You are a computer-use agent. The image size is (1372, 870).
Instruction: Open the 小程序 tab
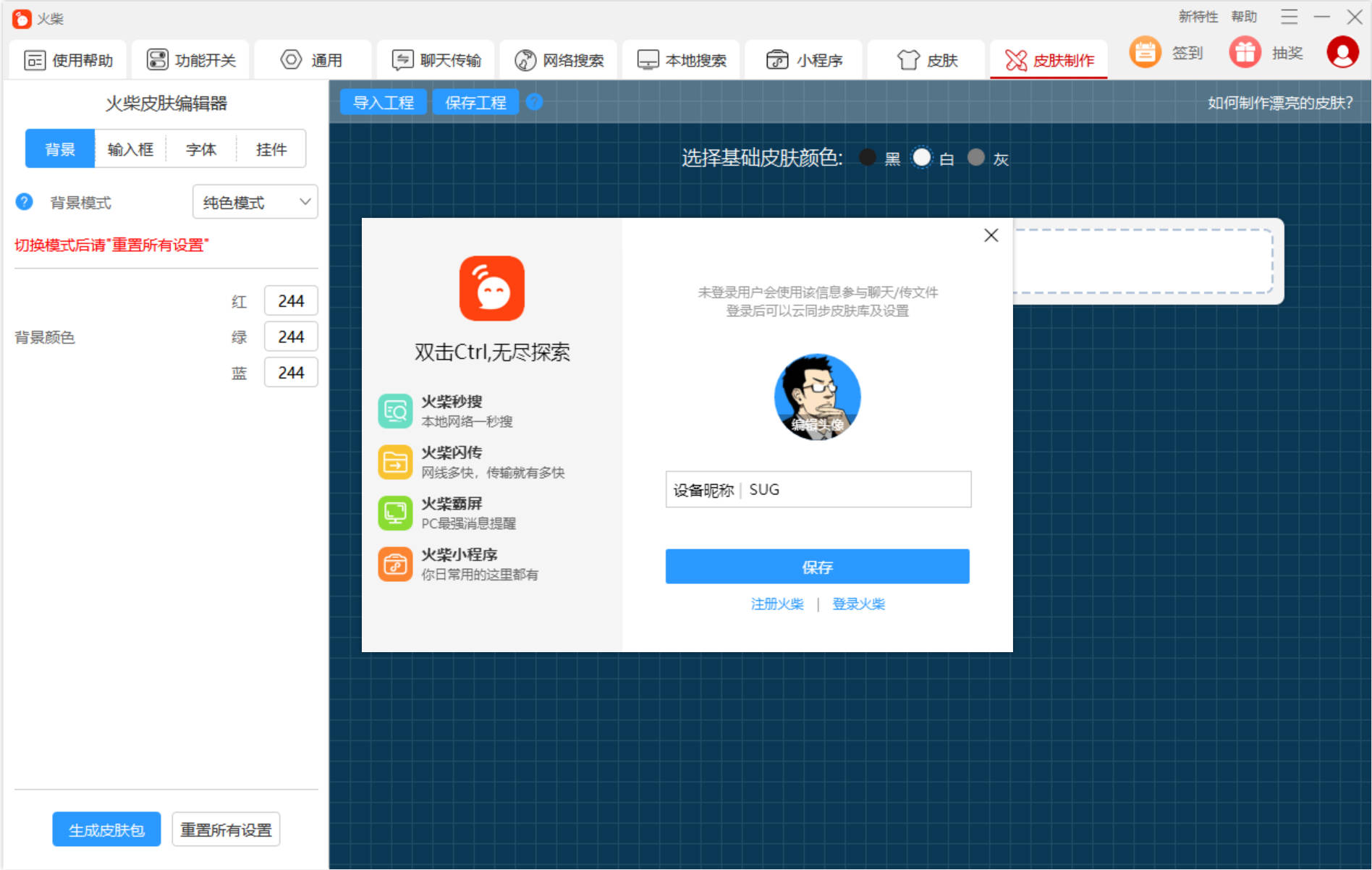(803, 60)
